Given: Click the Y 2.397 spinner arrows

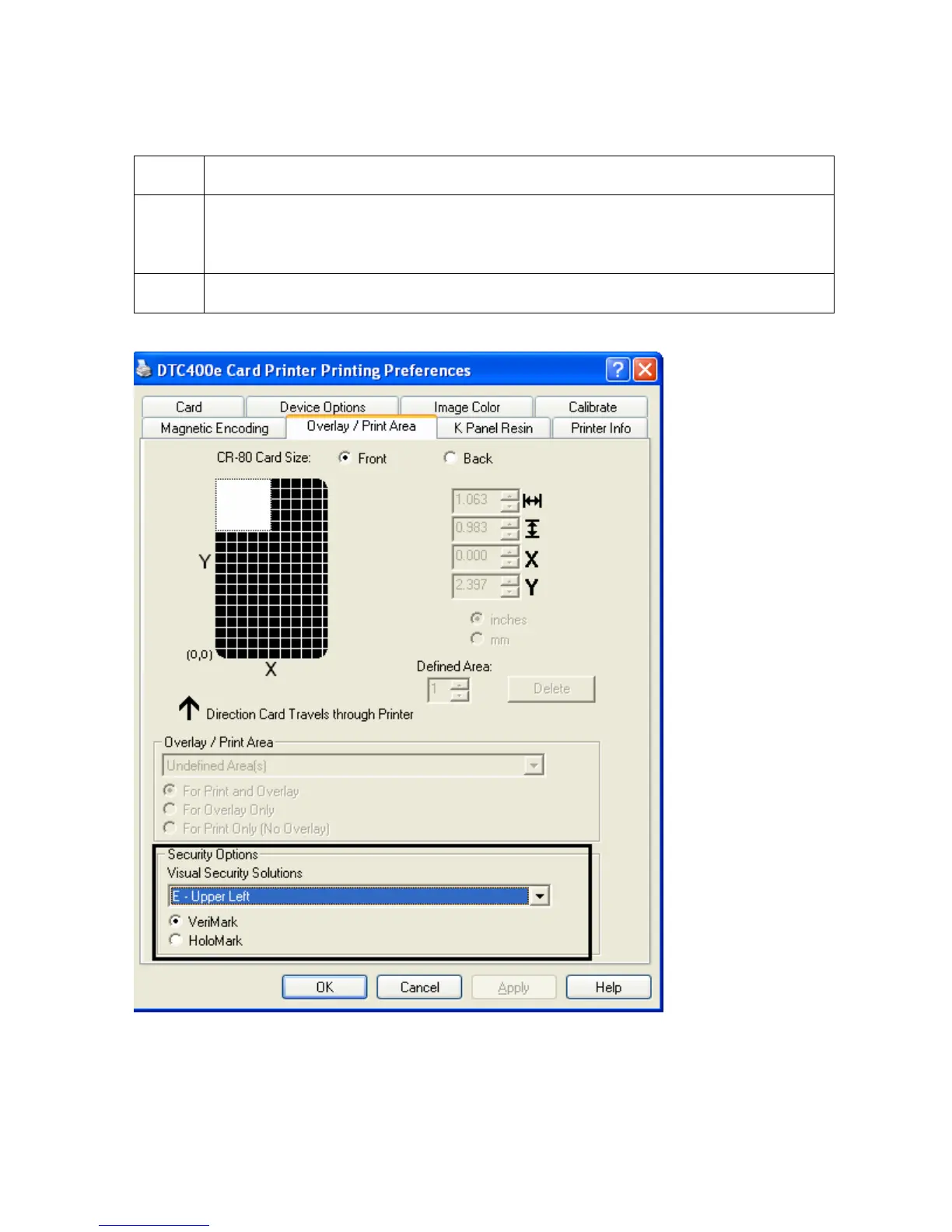Looking at the screenshot, I should 509,586.
